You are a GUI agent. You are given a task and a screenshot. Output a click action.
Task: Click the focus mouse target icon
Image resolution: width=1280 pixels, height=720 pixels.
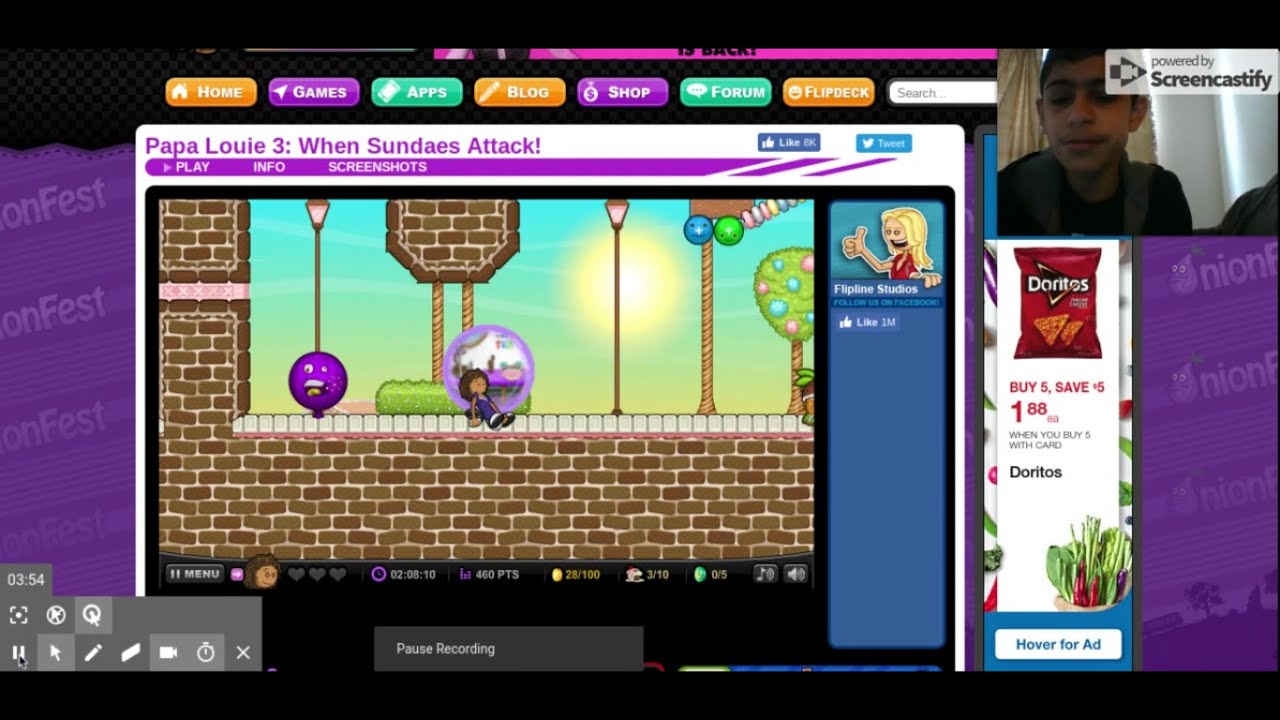pyautogui.click(x=19, y=616)
